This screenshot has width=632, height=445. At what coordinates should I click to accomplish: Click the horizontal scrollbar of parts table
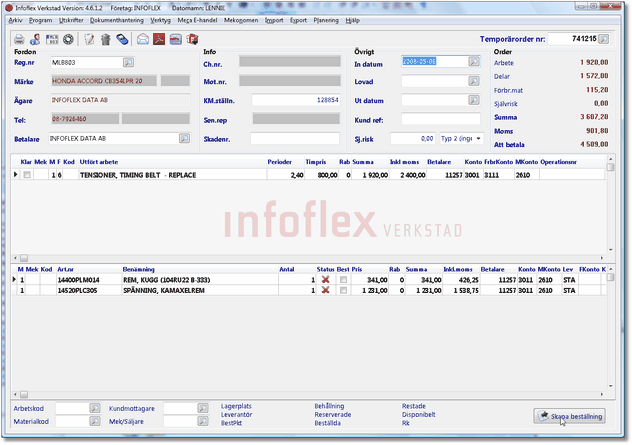pos(309,394)
